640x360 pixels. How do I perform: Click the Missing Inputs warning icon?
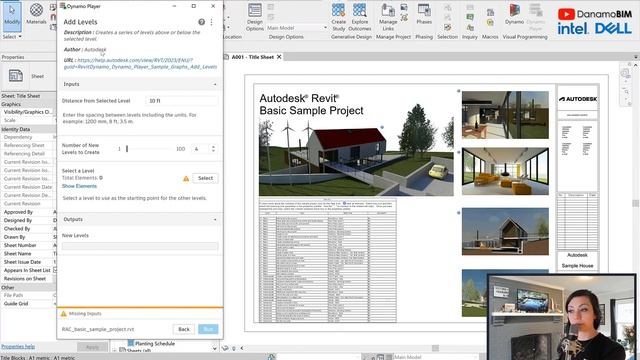(x=63, y=313)
